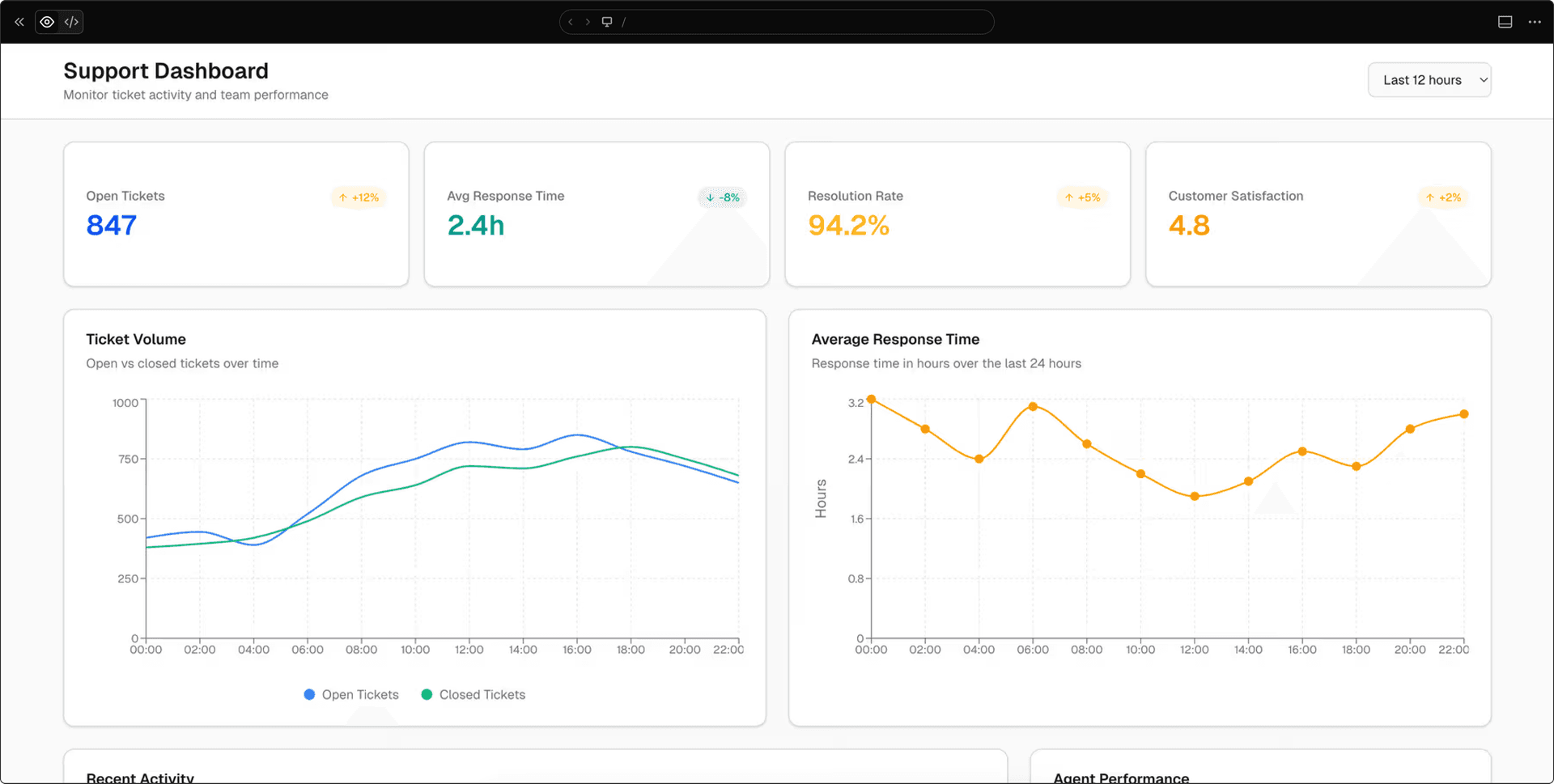Toggle Closed Tickets series in legend
Viewport: 1554px width, 784px height.
coord(473,695)
